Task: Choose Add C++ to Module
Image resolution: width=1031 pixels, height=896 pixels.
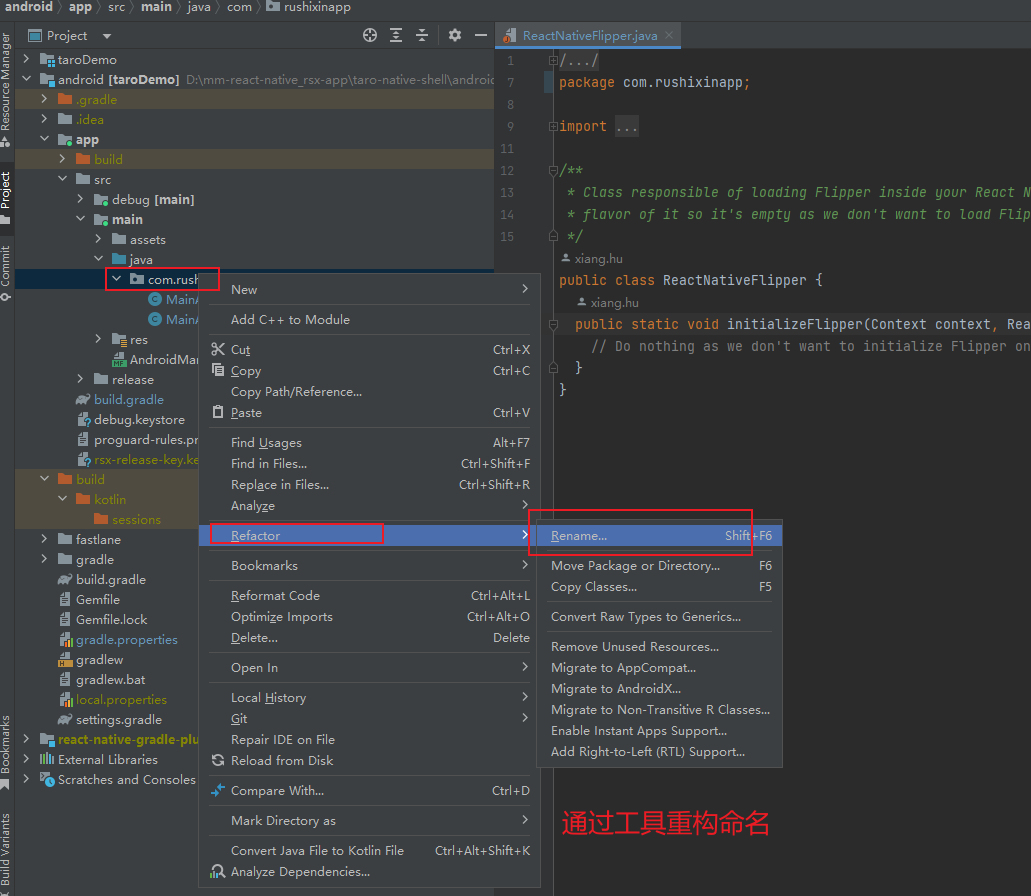Action: tap(370, 319)
